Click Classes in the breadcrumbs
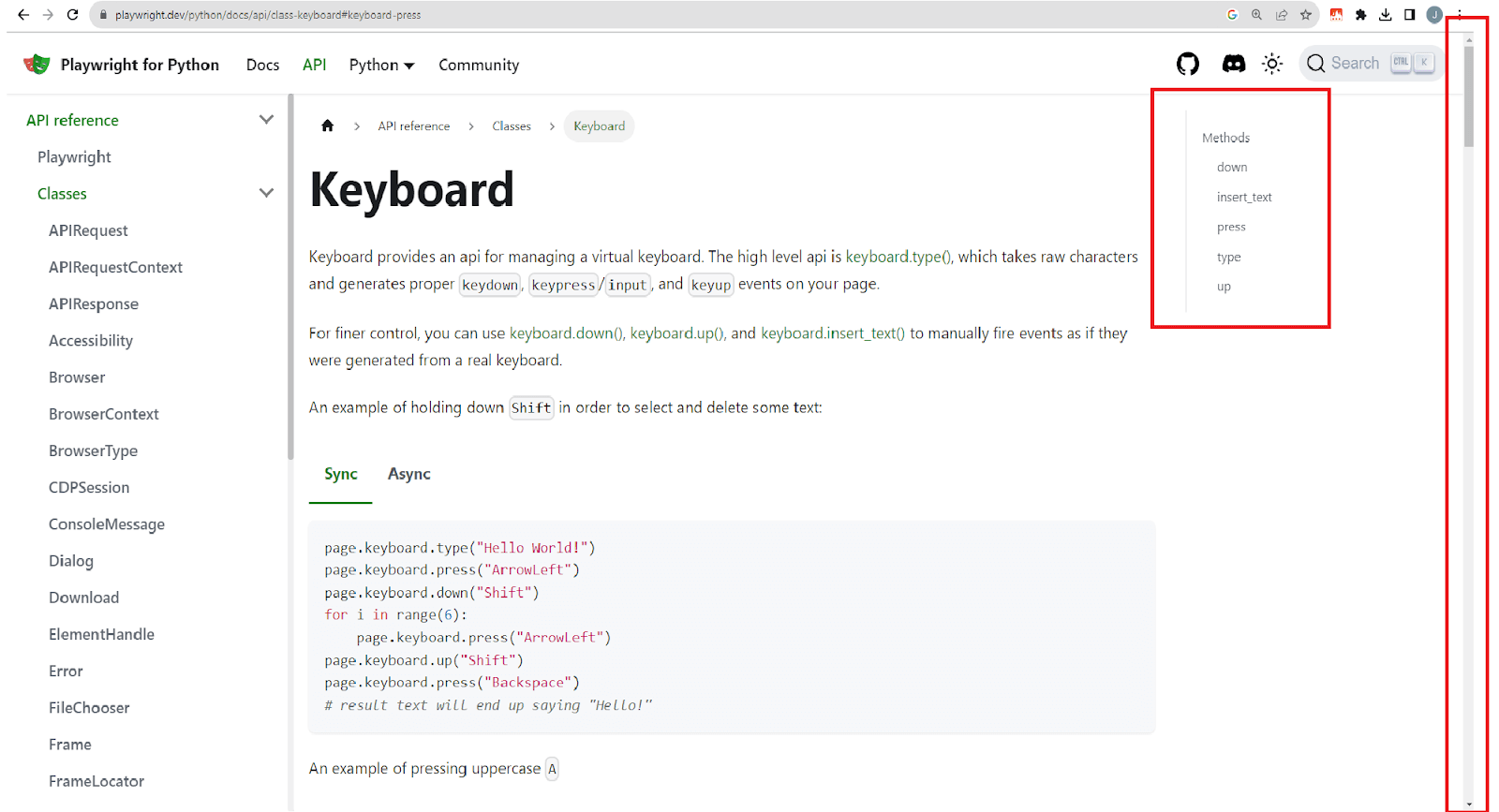Viewport: 1499px width, 812px height. [512, 126]
